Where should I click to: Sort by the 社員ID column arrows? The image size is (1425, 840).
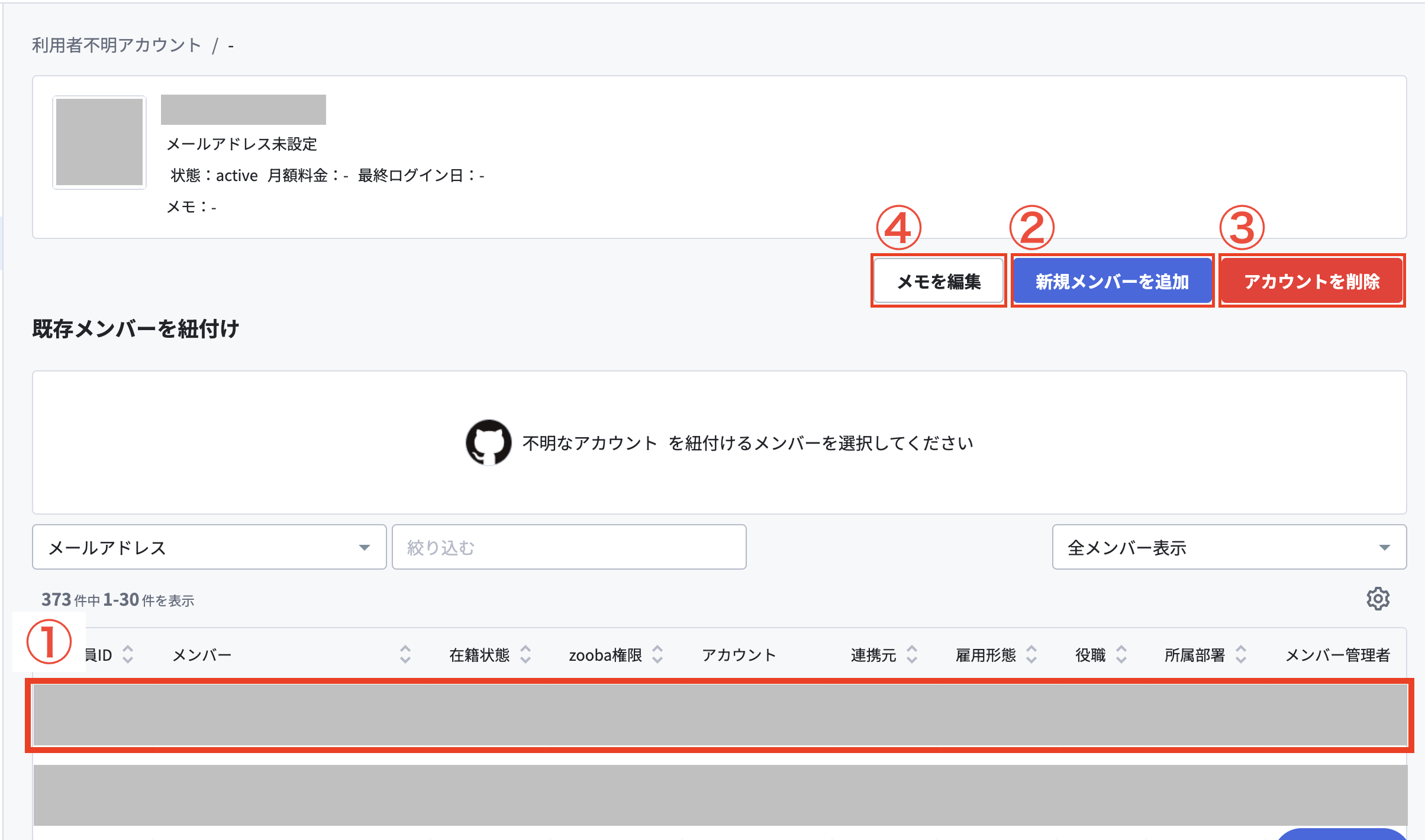click(128, 654)
